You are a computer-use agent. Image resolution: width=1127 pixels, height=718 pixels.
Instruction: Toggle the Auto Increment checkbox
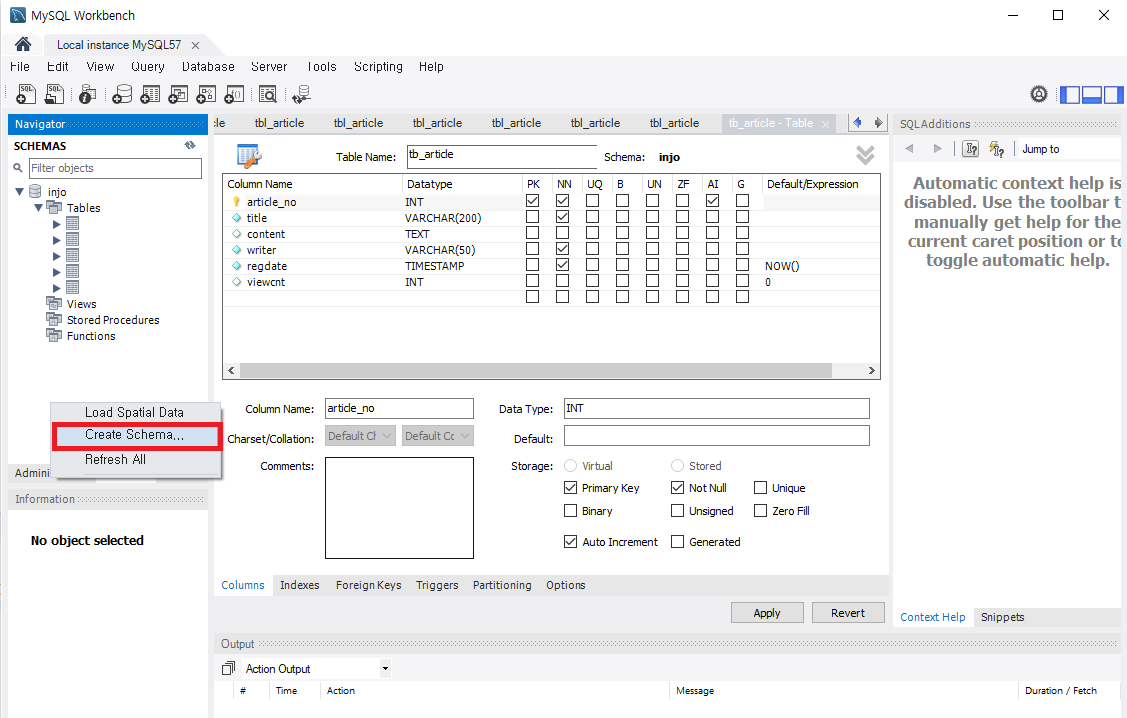pos(571,542)
